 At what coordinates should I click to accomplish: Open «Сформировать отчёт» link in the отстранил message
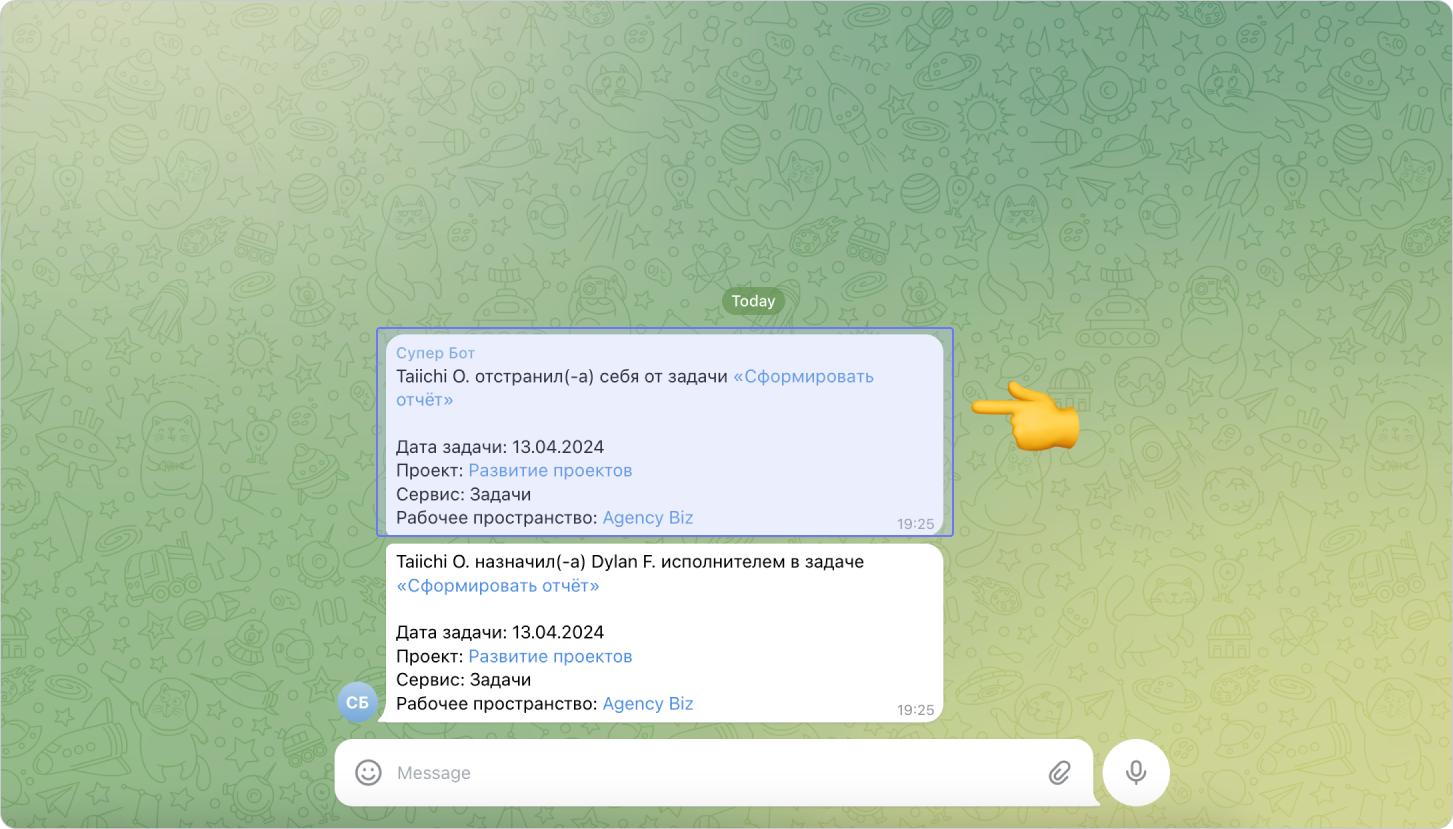803,376
